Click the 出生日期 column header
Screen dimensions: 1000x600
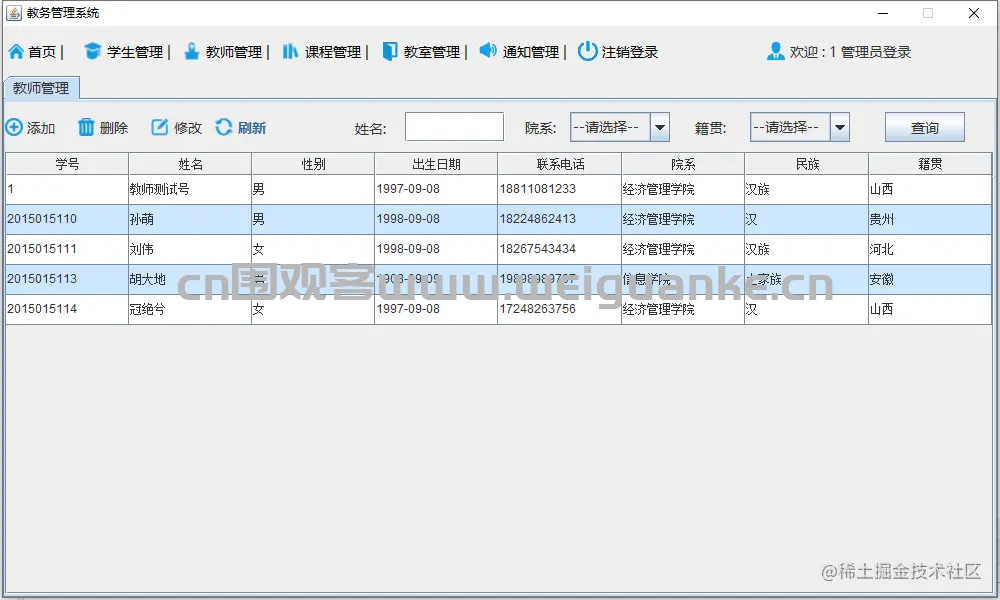click(436, 164)
